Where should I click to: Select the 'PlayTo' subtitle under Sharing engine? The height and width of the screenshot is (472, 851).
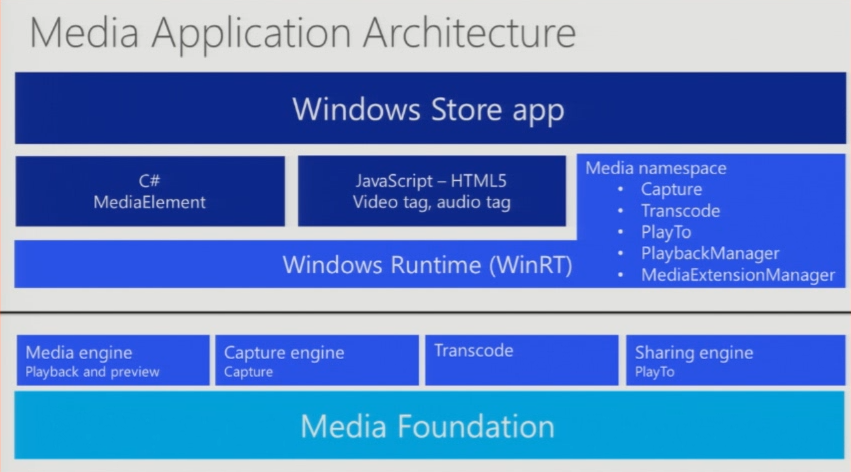click(x=655, y=372)
